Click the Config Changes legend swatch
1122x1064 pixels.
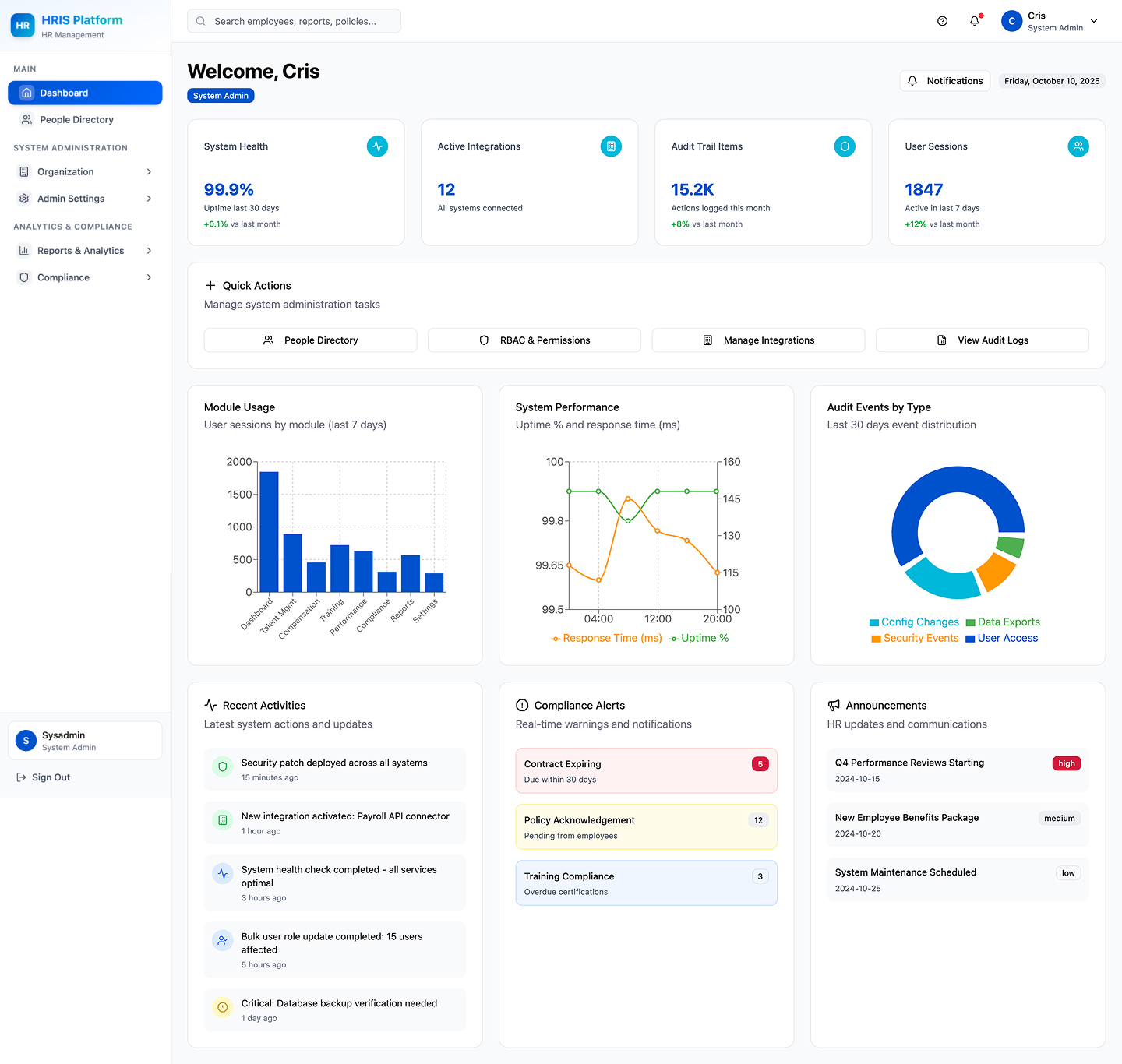pyautogui.click(x=874, y=623)
